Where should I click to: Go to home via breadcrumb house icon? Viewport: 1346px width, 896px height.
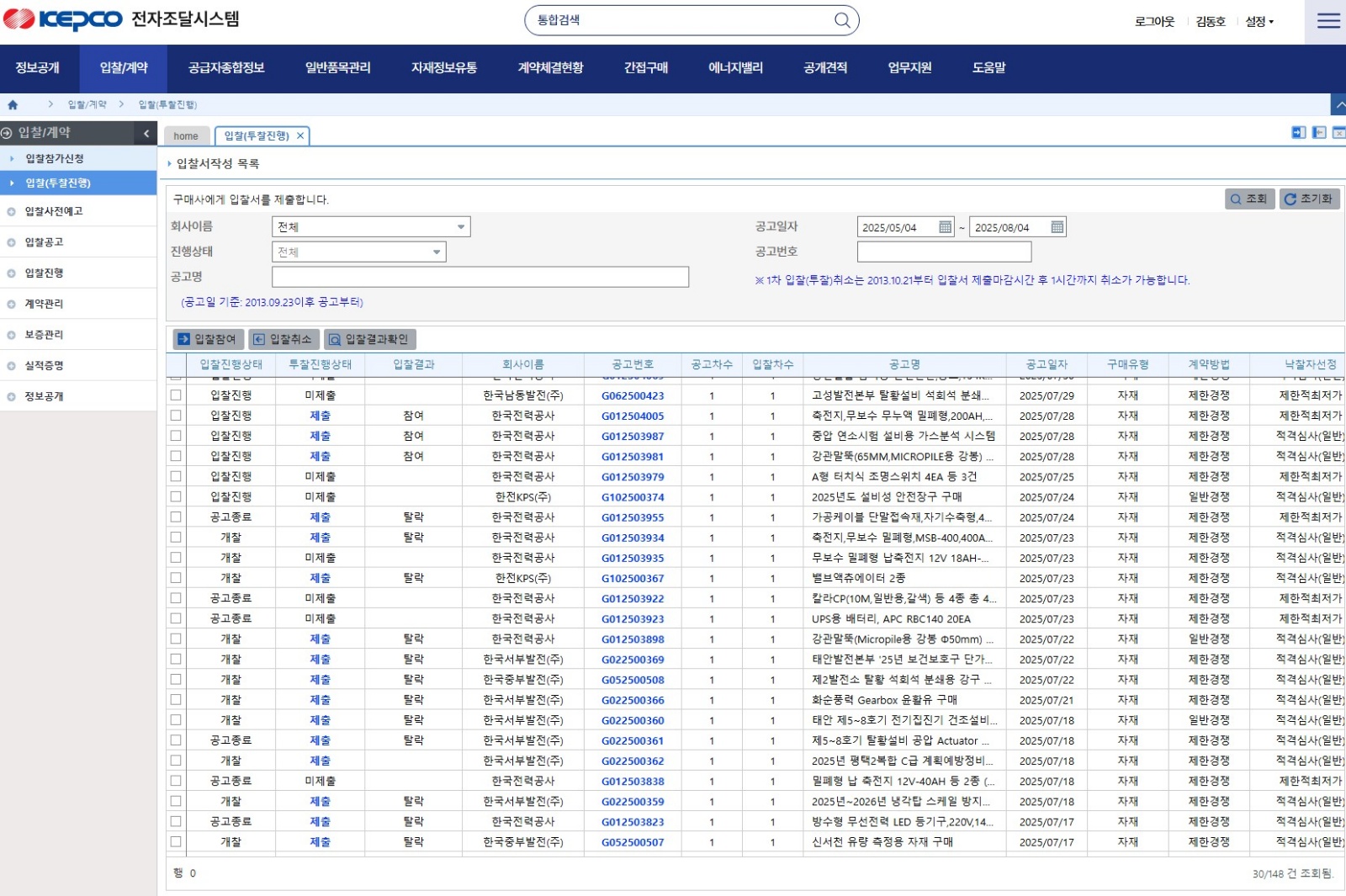tap(13, 104)
